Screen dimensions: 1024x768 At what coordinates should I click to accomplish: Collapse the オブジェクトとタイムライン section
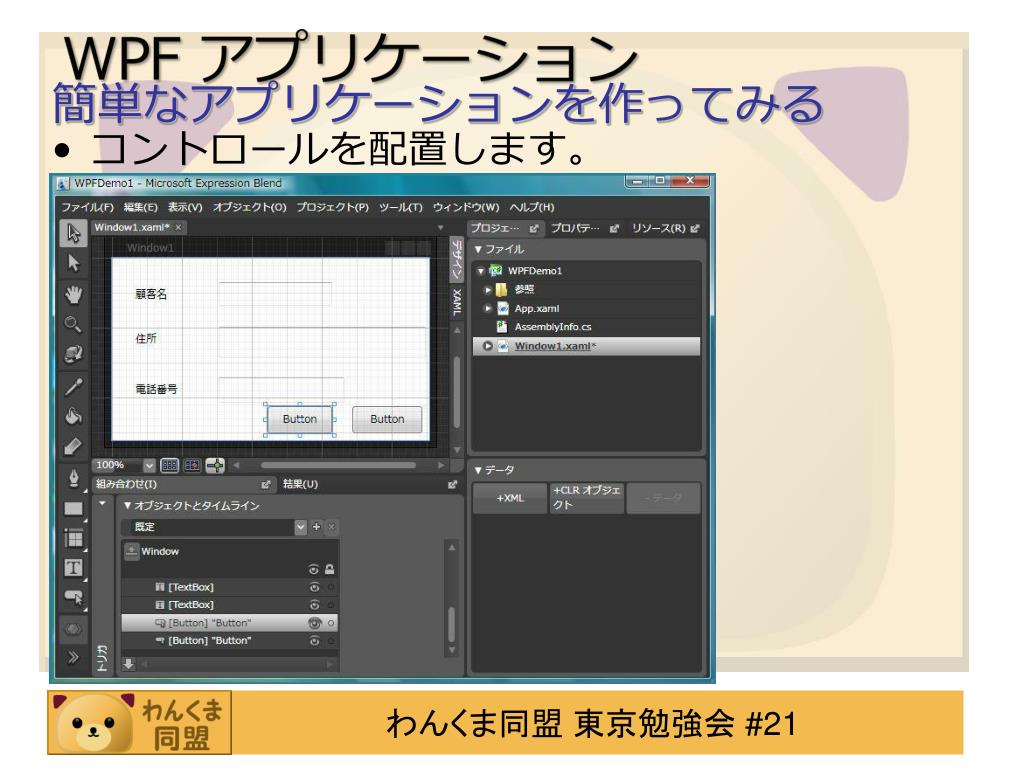pyautogui.click(x=127, y=505)
